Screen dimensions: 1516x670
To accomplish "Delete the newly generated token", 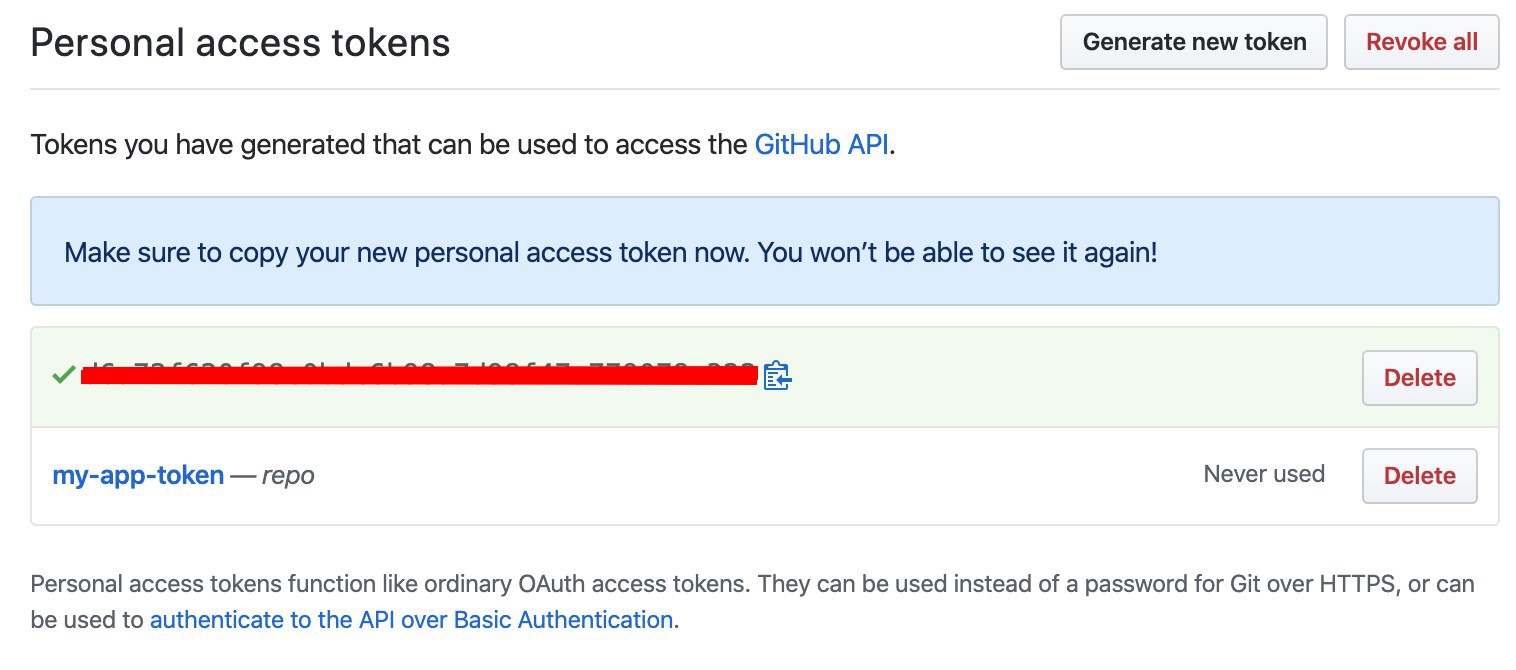I will coord(1419,378).
